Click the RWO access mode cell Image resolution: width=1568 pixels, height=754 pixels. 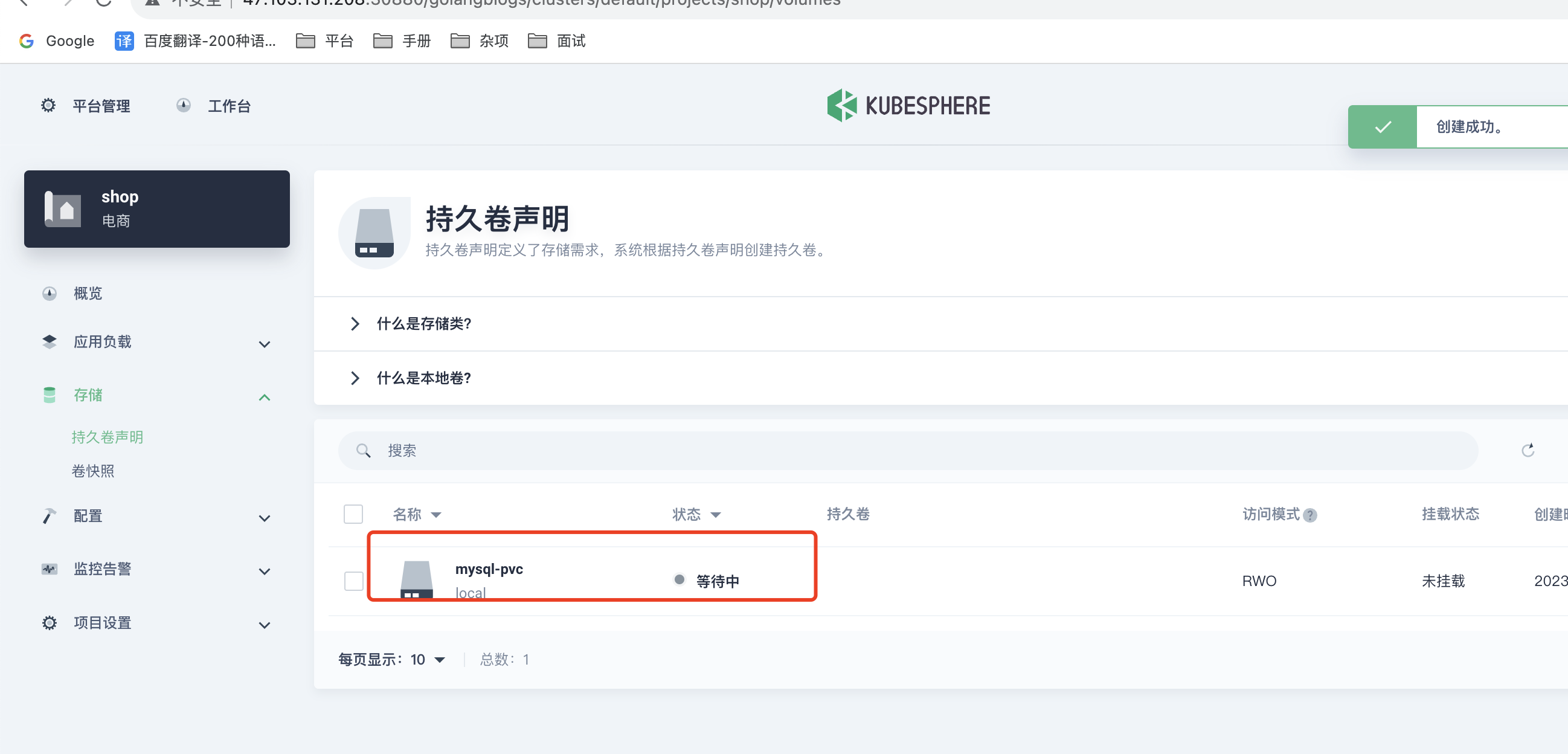coord(1259,581)
